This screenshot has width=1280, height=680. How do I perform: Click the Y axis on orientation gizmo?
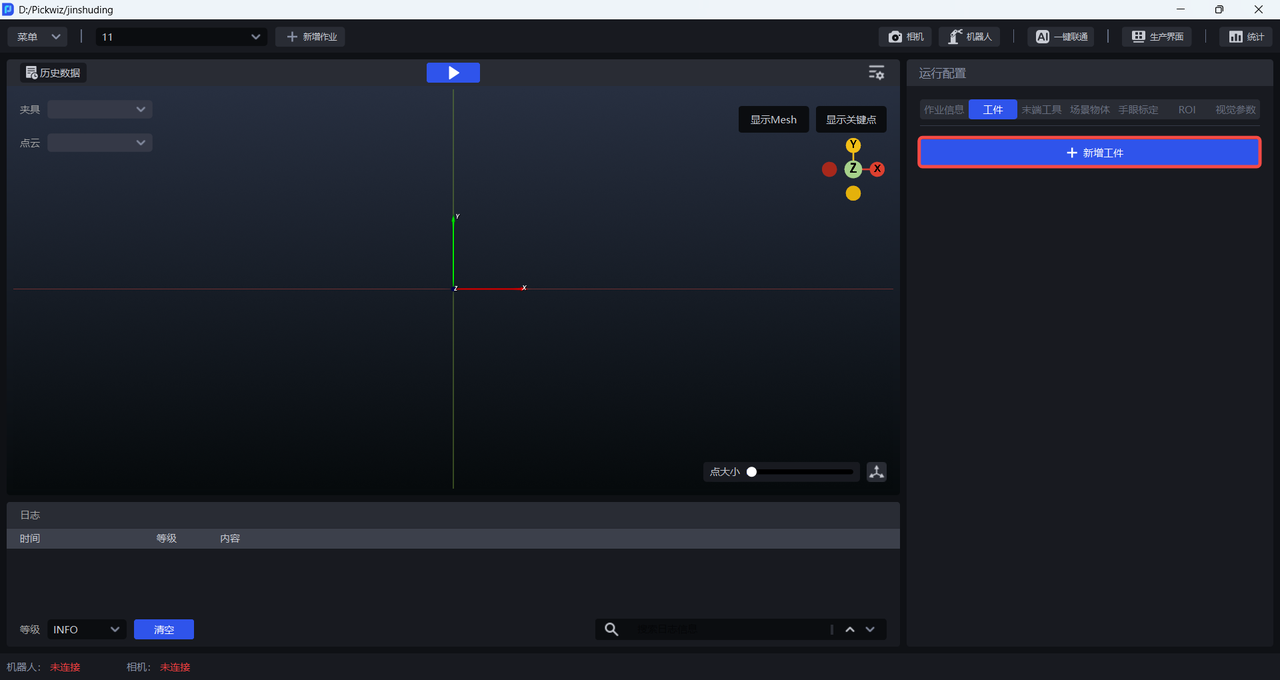[x=853, y=145]
